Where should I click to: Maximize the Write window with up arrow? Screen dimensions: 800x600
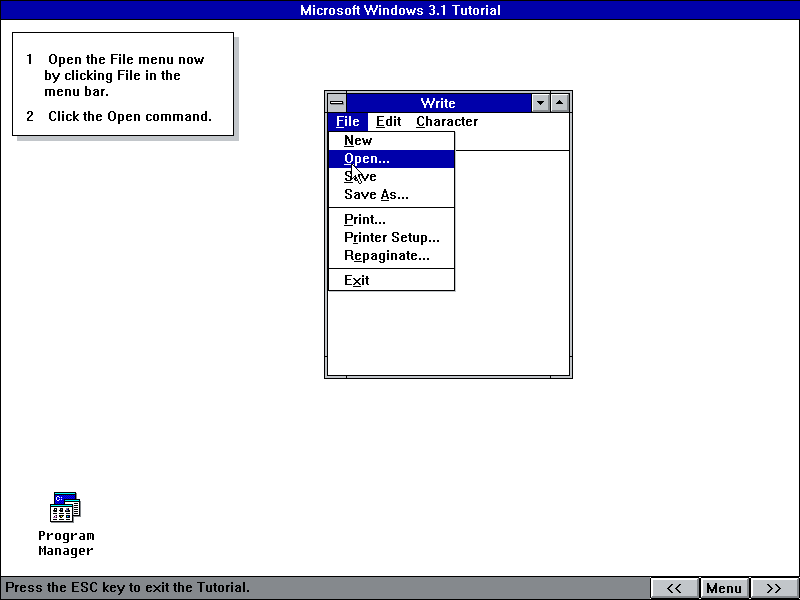pos(560,103)
